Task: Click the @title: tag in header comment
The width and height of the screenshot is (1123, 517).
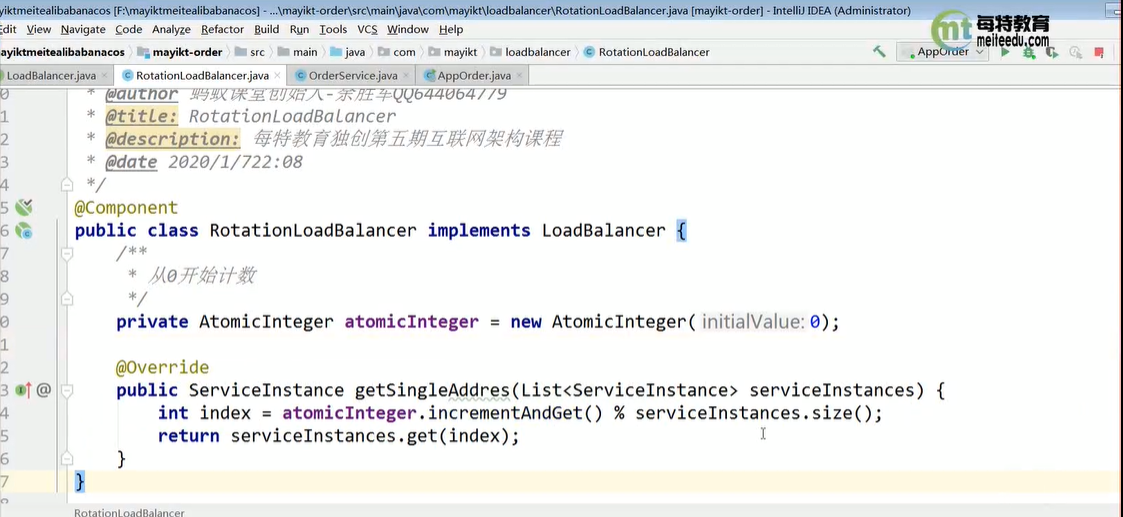Action: tap(142, 116)
